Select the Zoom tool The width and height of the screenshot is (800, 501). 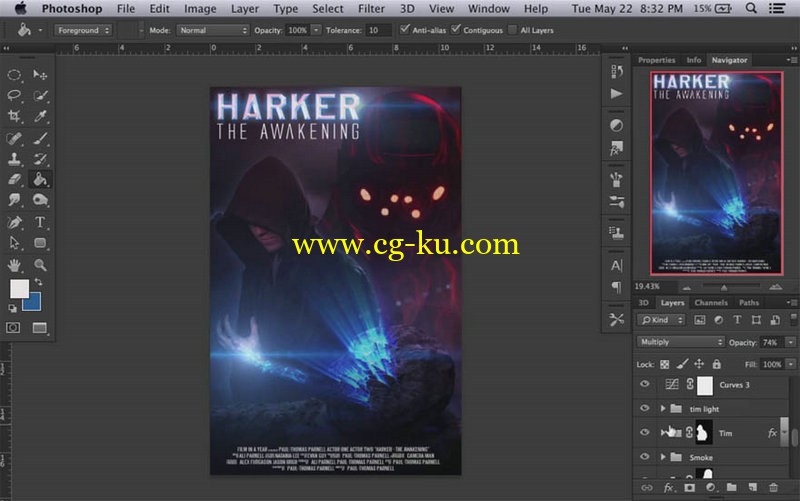tap(40, 265)
